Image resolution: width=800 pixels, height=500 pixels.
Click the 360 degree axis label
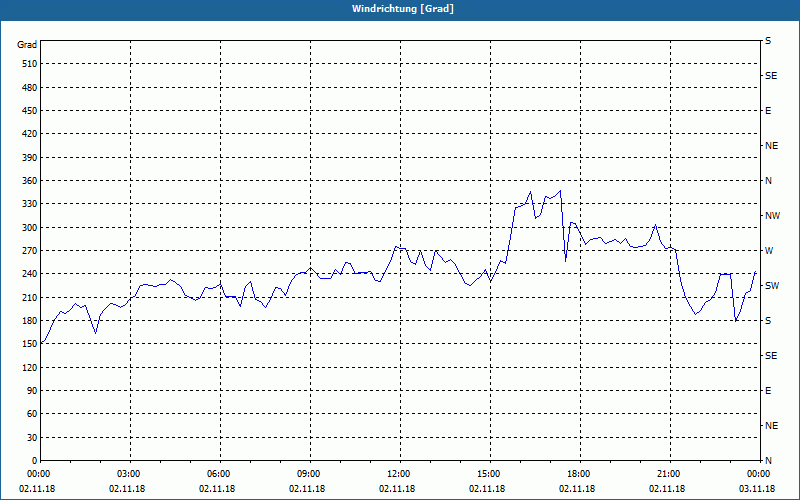(x=30, y=181)
